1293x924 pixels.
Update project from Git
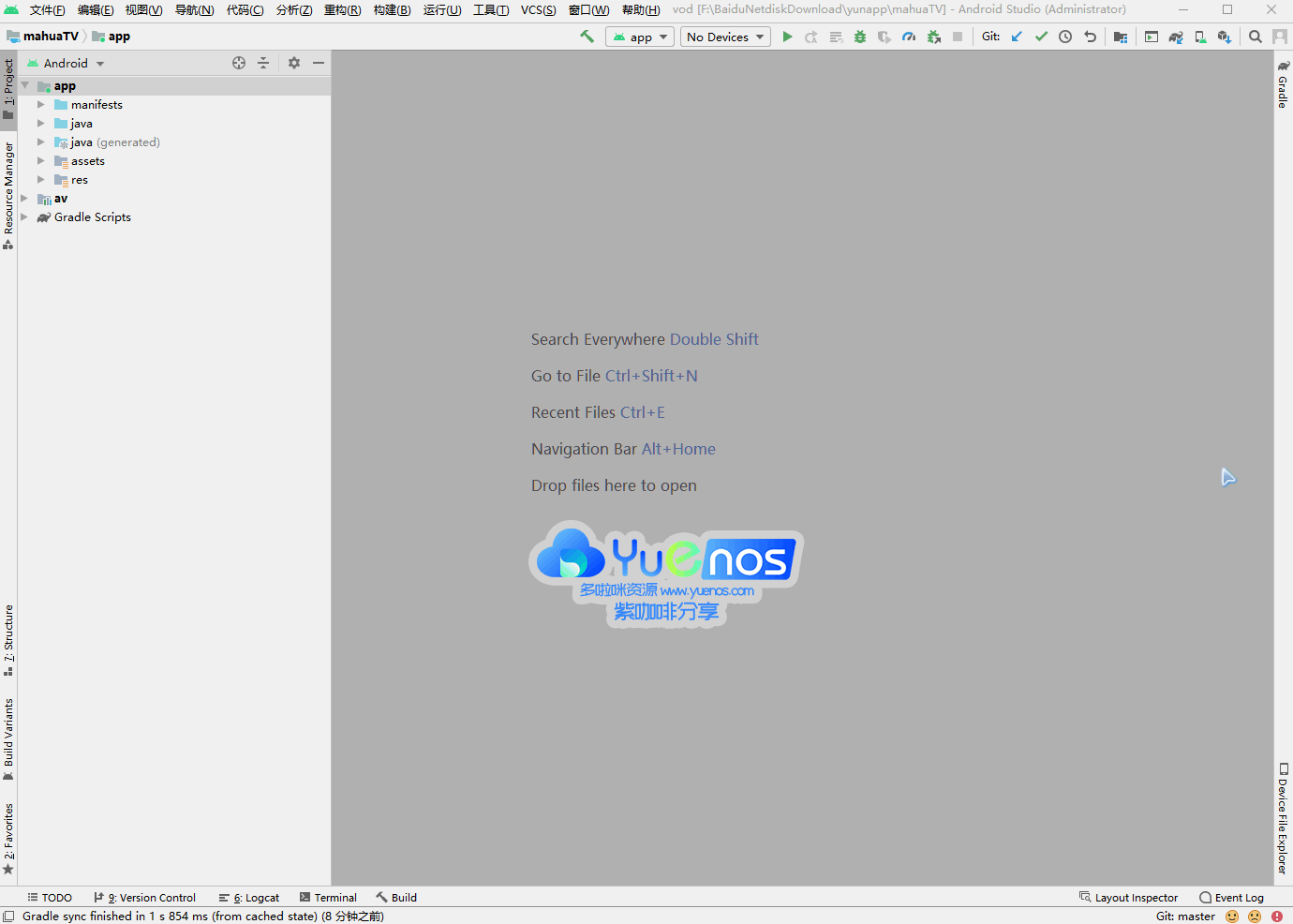click(1017, 37)
